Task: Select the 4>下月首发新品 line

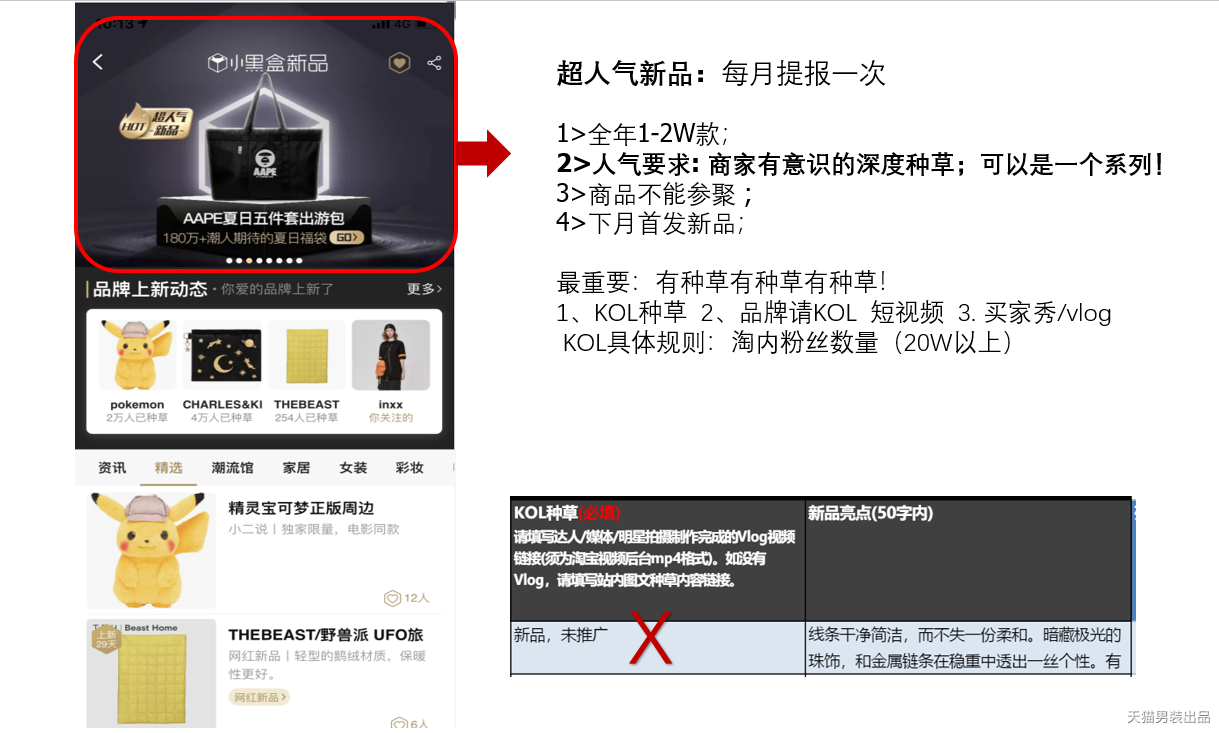Action: tap(651, 223)
